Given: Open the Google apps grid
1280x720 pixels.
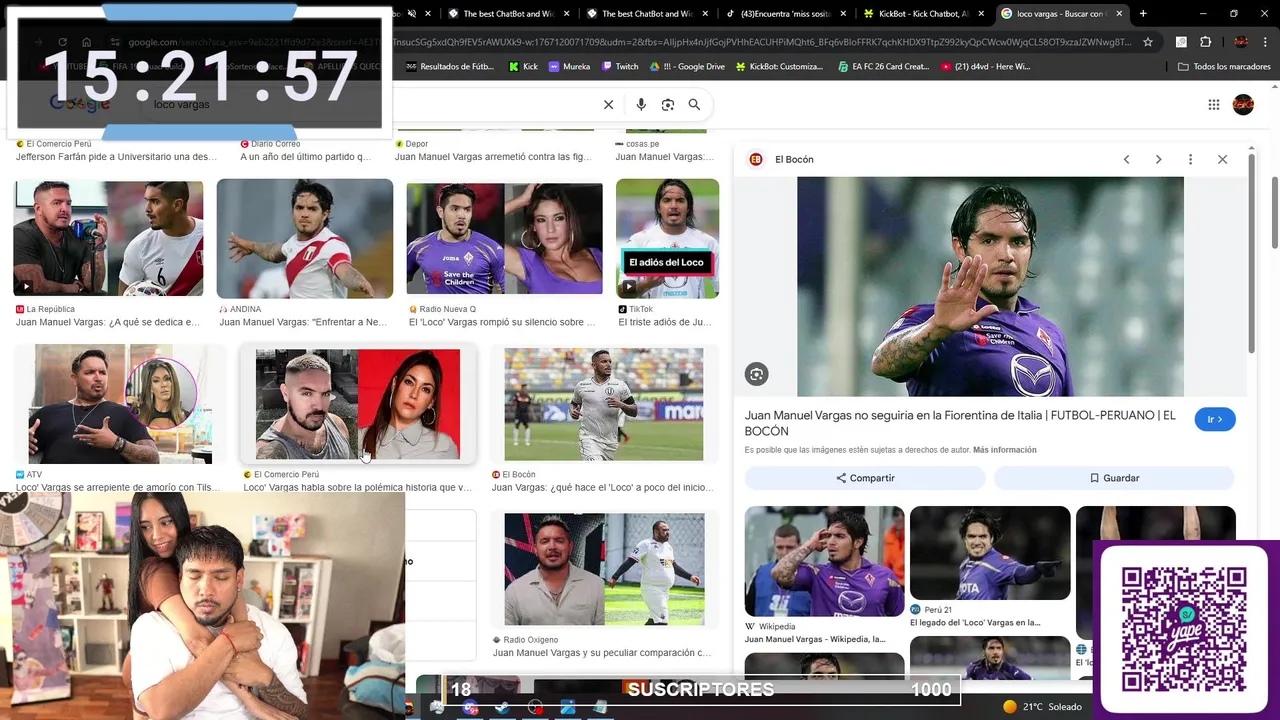Looking at the screenshot, I should pyautogui.click(x=1213, y=105).
